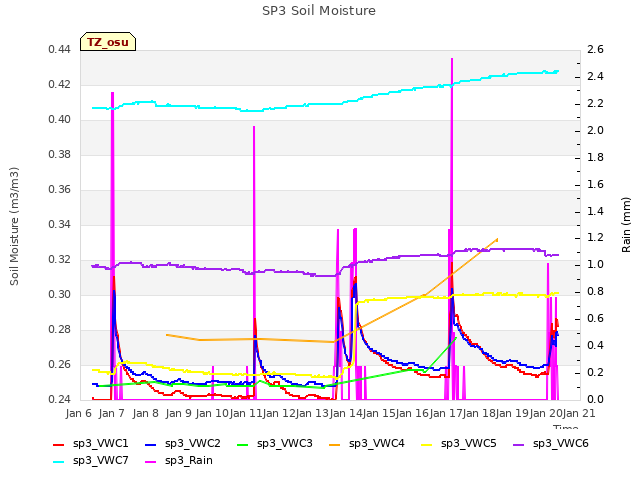Click the 1.6 rain axis value

[595, 184]
